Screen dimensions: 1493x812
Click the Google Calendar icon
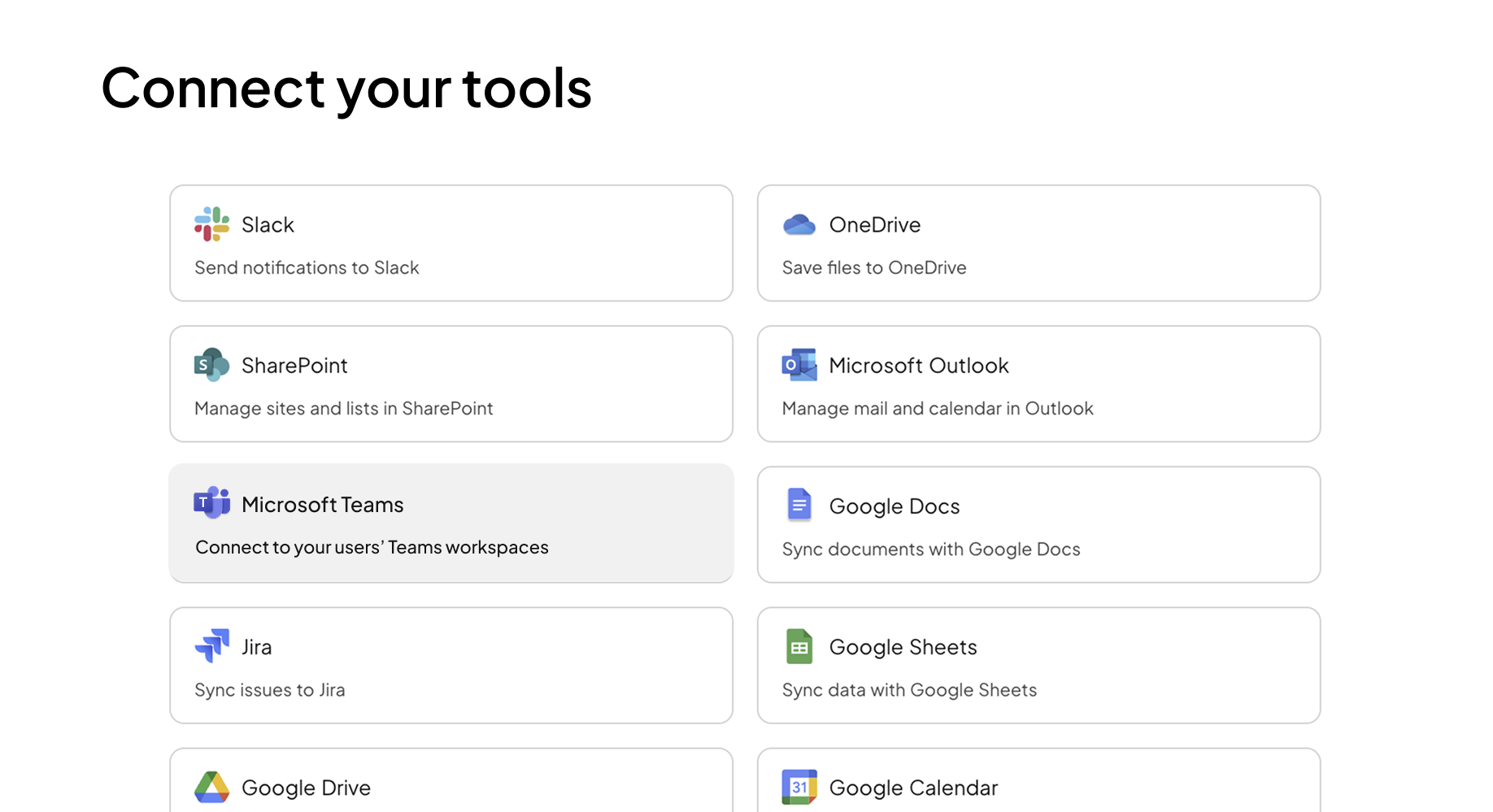(799, 787)
